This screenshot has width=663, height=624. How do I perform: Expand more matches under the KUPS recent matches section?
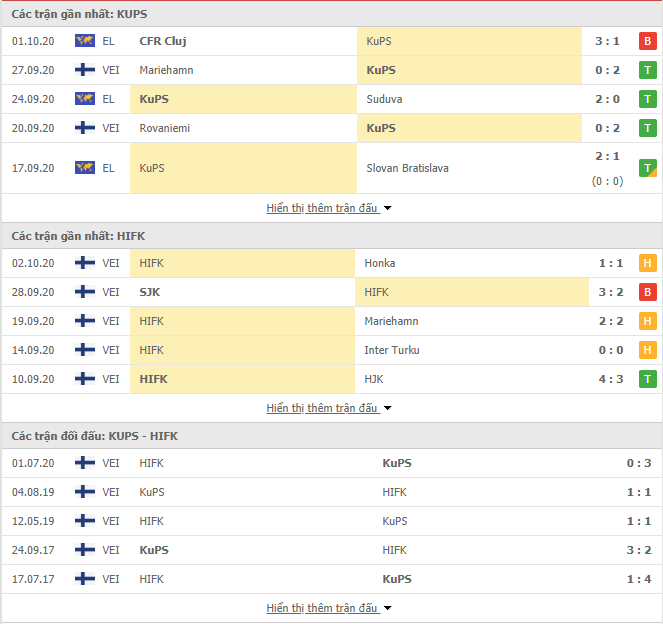click(x=328, y=208)
